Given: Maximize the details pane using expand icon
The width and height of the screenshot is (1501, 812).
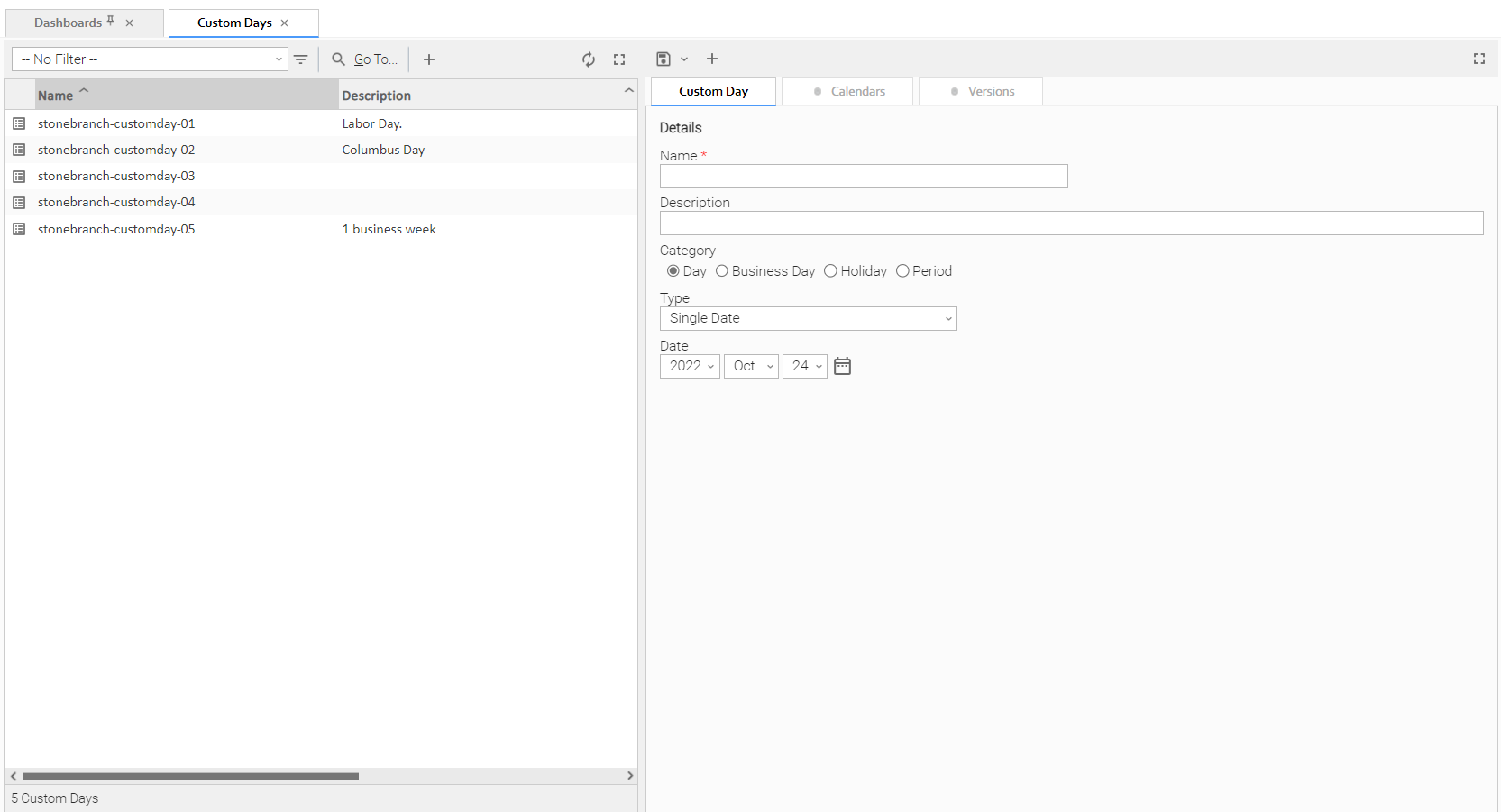Looking at the screenshot, I should pos(1478,59).
